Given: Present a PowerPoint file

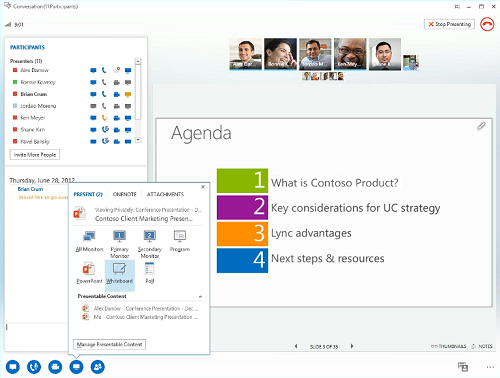Looking at the screenshot, I should (89, 273).
